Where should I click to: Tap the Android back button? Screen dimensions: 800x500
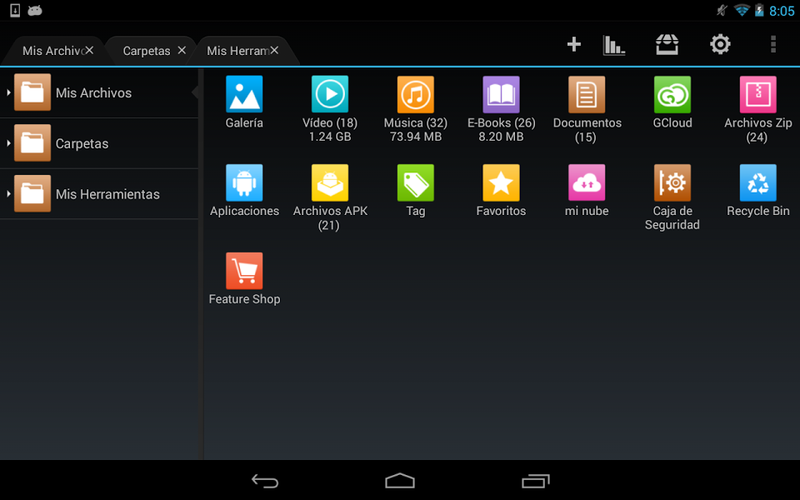(265, 481)
